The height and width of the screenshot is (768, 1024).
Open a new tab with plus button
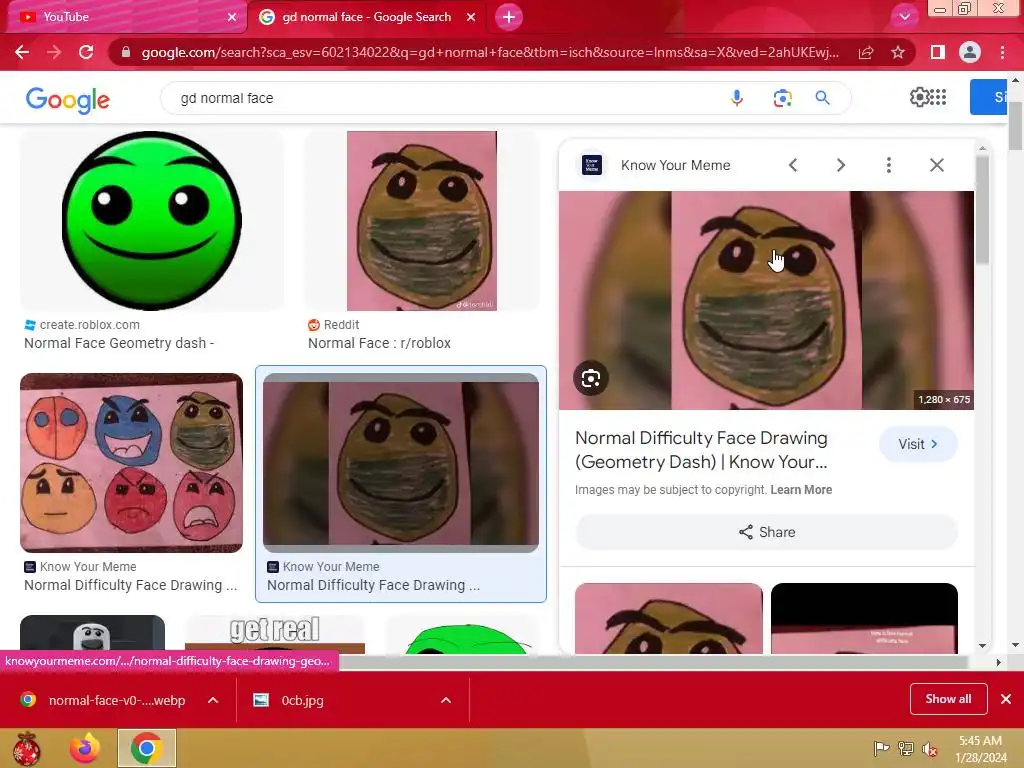pyautogui.click(x=509, y=17)
